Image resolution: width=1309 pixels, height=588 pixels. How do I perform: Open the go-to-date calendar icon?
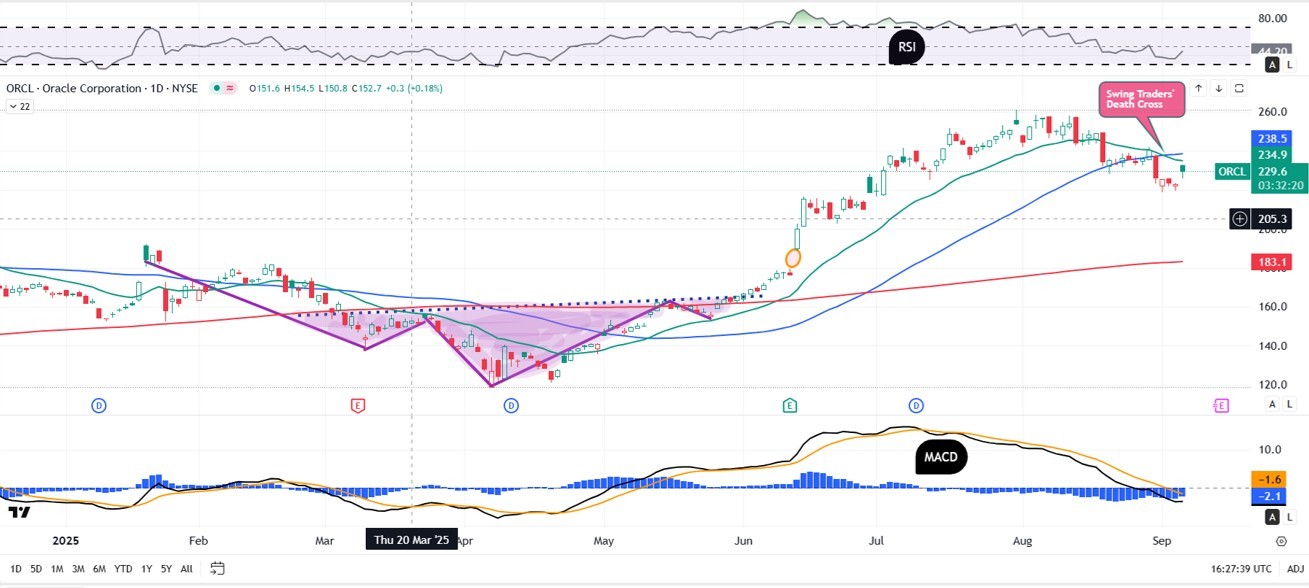(x=217, y=568)
